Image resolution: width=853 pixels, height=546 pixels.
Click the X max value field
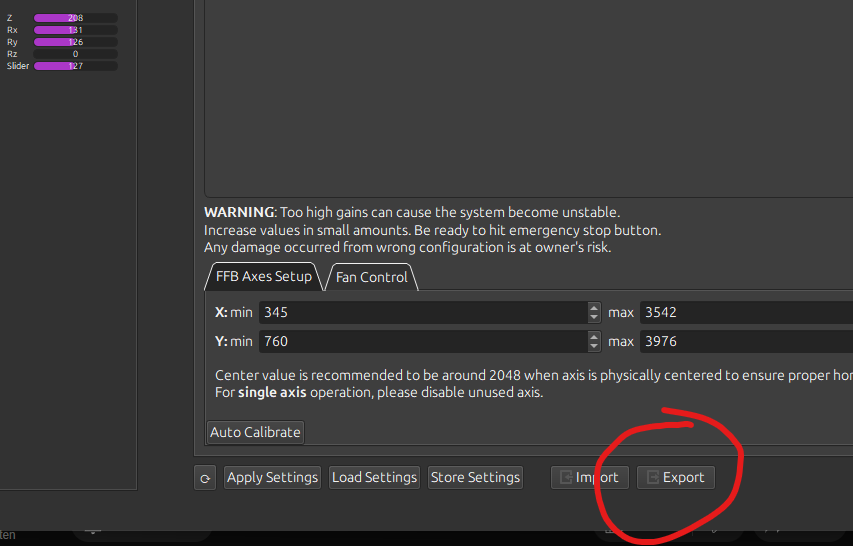click(746, 313)
